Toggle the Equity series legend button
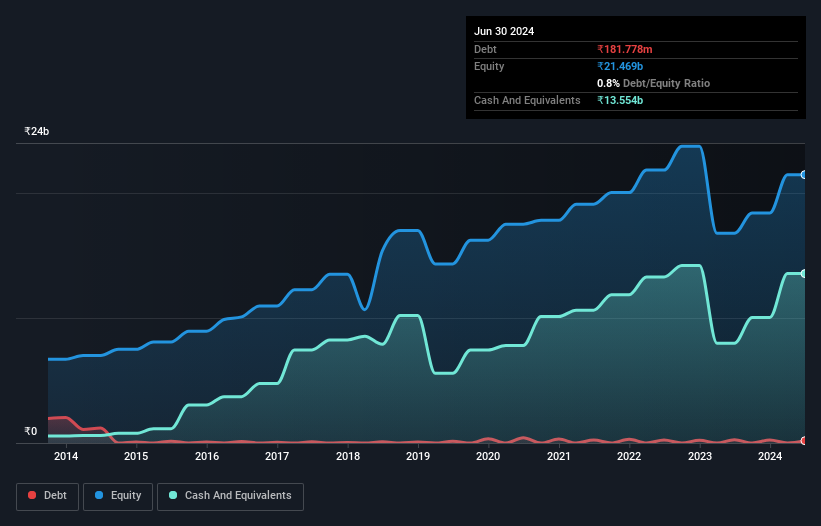This screenshot has height=526, width=821. pyautogui.click(x=118, y=496)
